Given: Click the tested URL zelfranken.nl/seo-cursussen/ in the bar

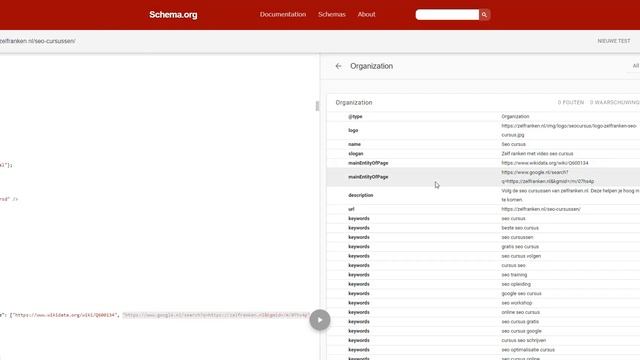Looking at the screenshot, I should point(37,41).
